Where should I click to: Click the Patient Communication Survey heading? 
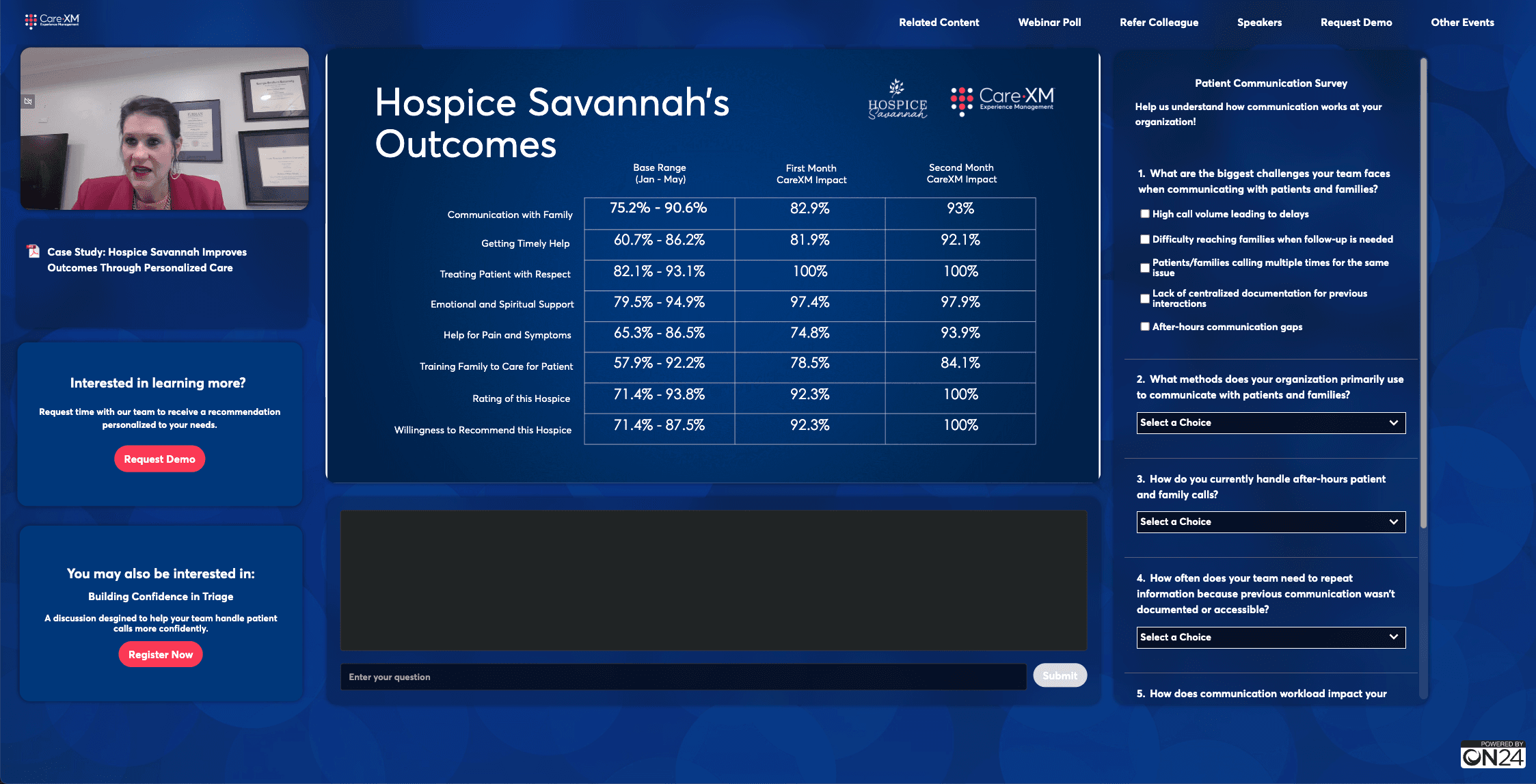click(1271, 83)
